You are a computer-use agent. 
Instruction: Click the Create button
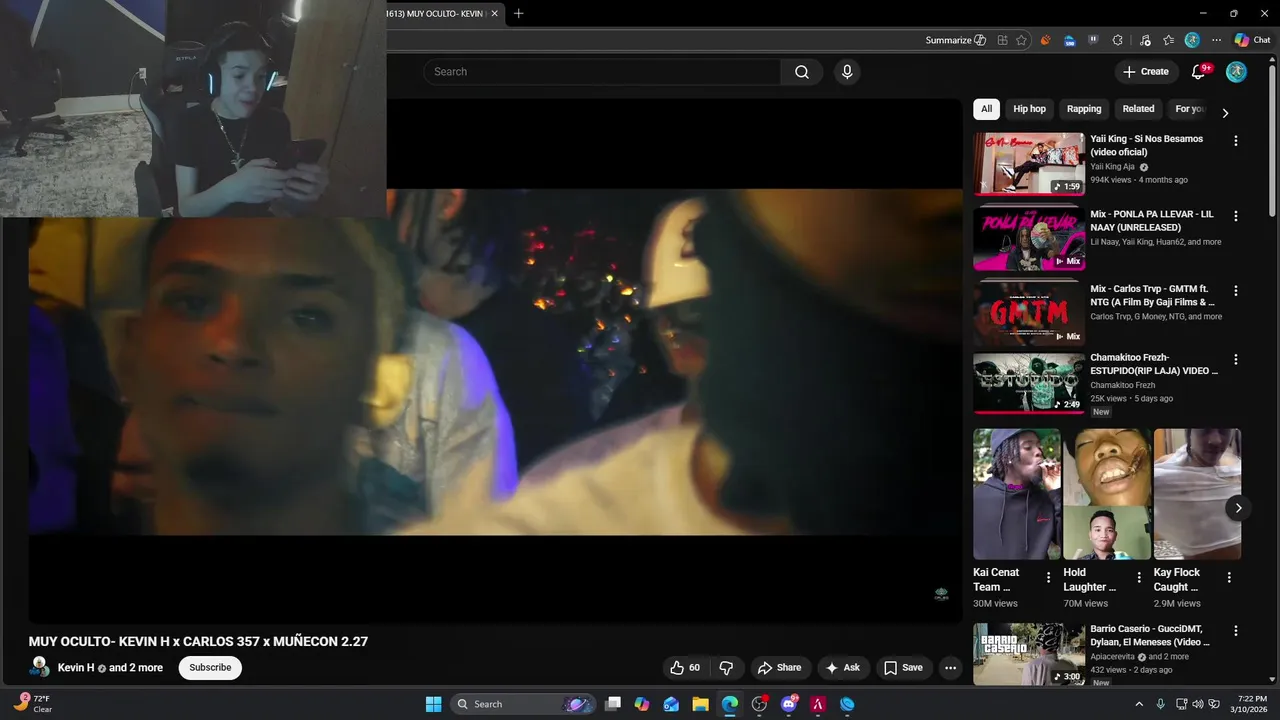coord(1146,72)
